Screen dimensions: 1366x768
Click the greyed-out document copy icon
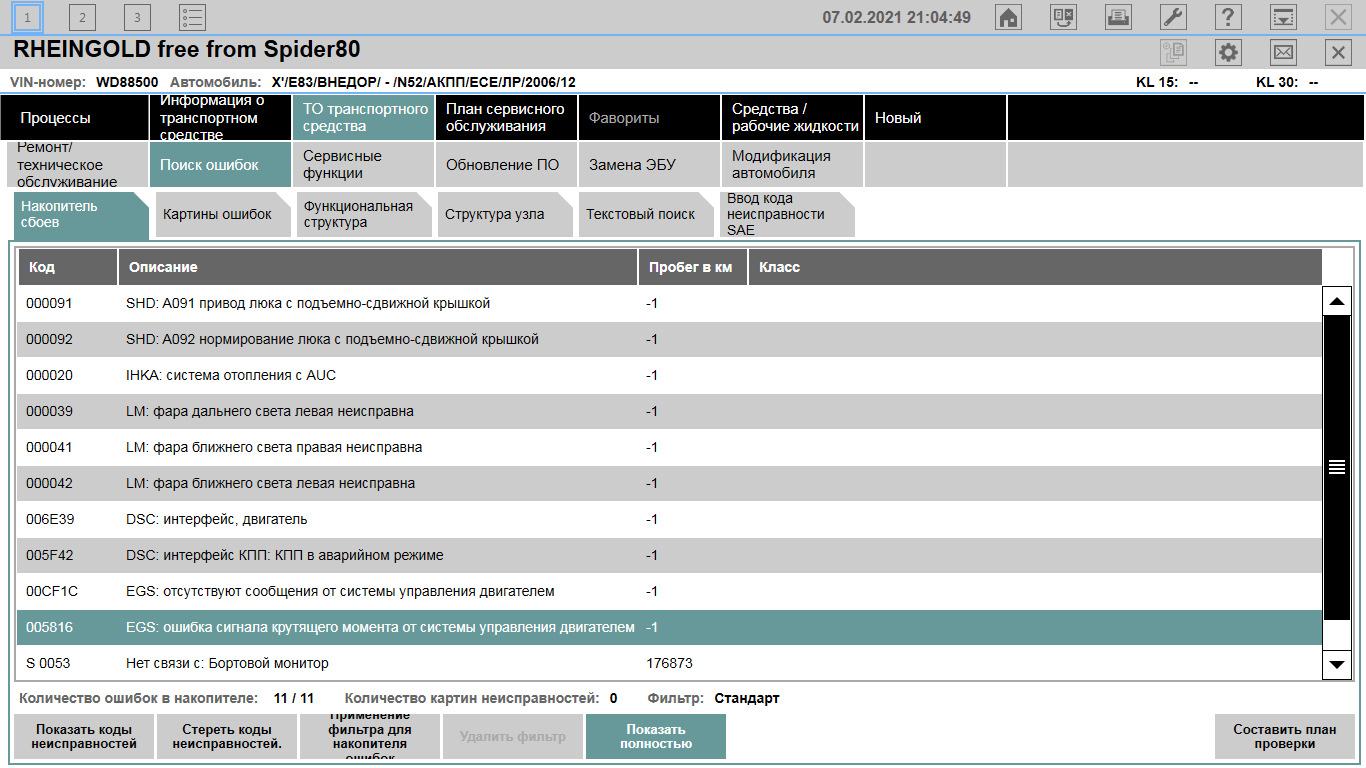click(1173, 52)
